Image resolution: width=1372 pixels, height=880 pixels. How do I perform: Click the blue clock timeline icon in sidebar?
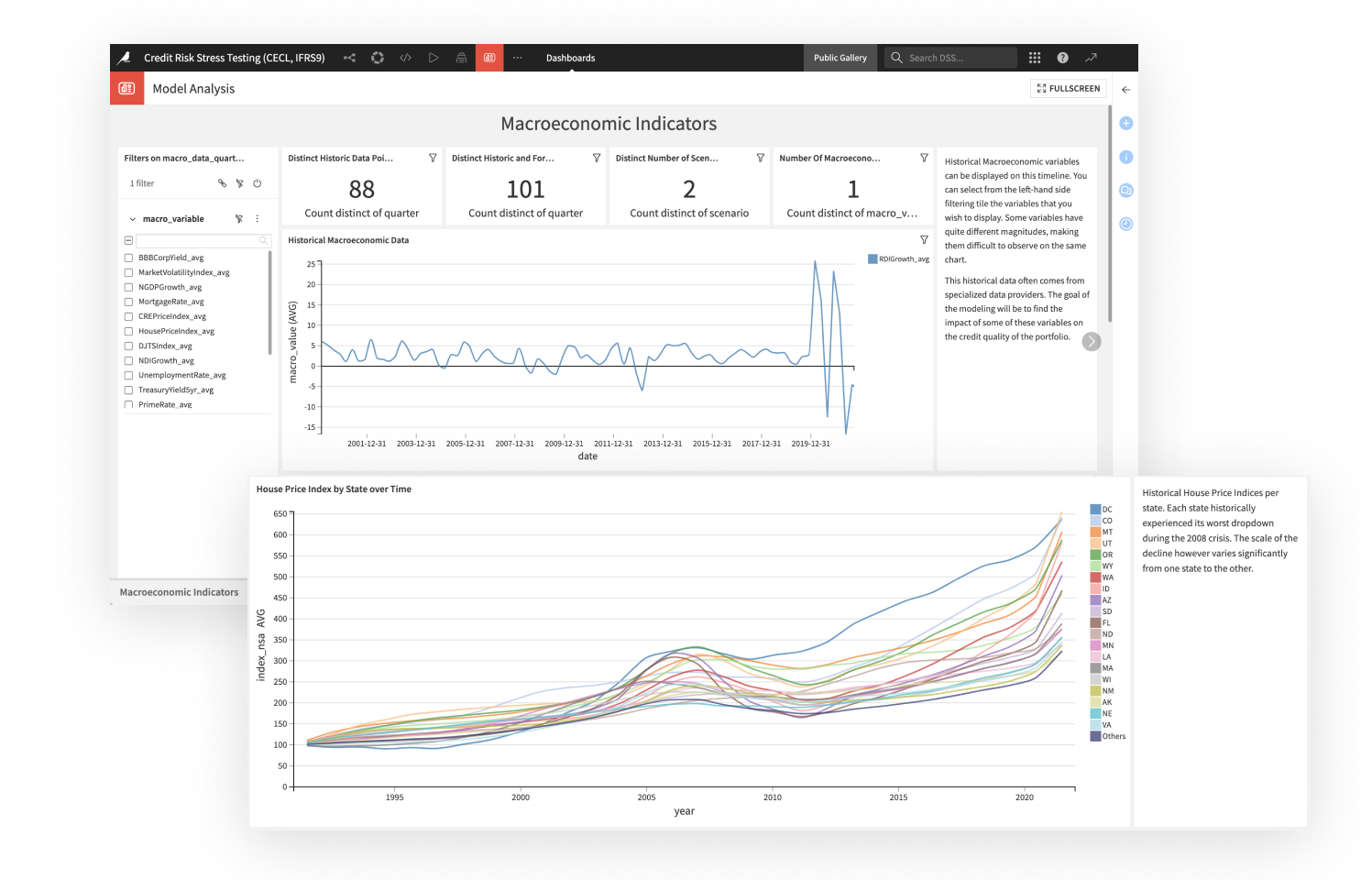pyautogui.click(x=1126, y=224)
